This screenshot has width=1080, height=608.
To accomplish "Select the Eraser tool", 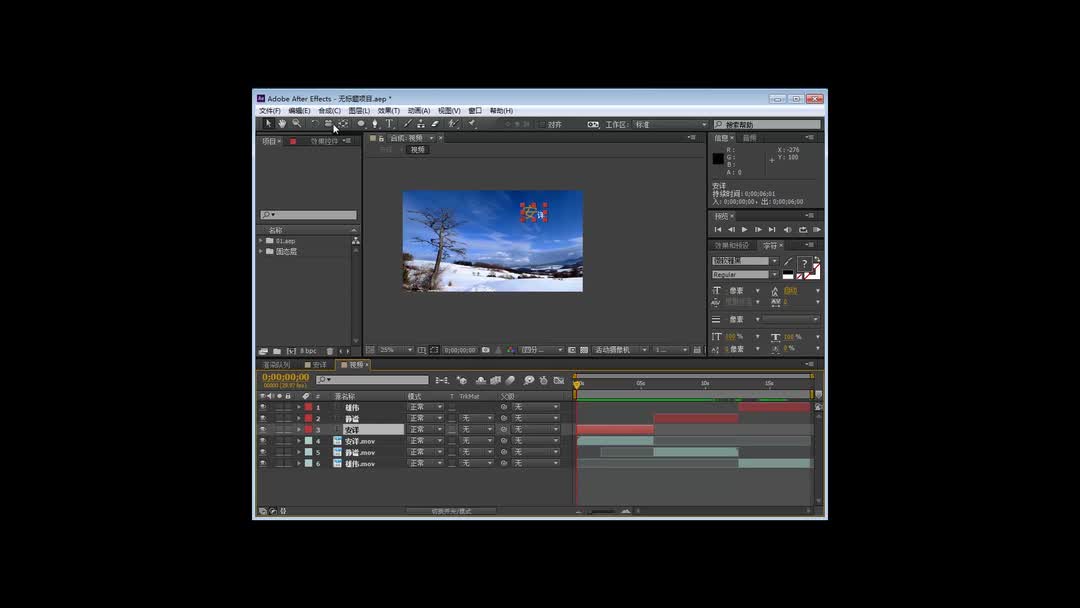I will [x=435, y=124].
